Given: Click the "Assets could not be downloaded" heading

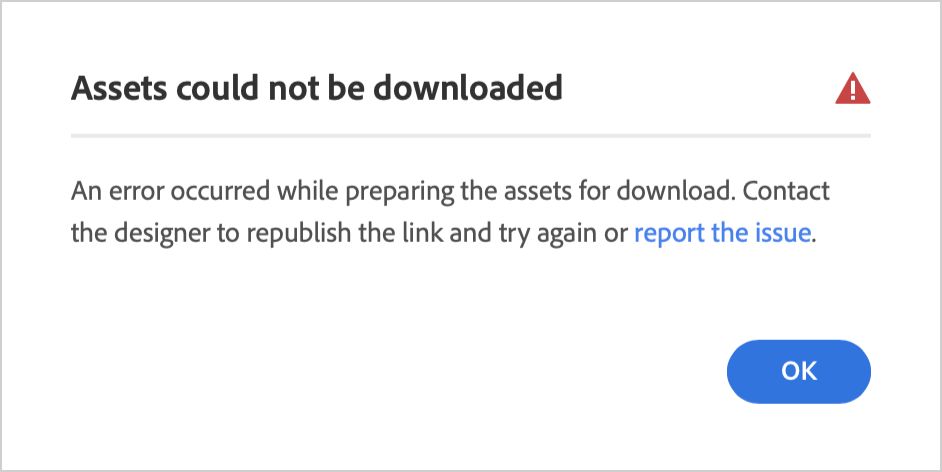Looking at the screenshot, I should (x=316, y=89).
